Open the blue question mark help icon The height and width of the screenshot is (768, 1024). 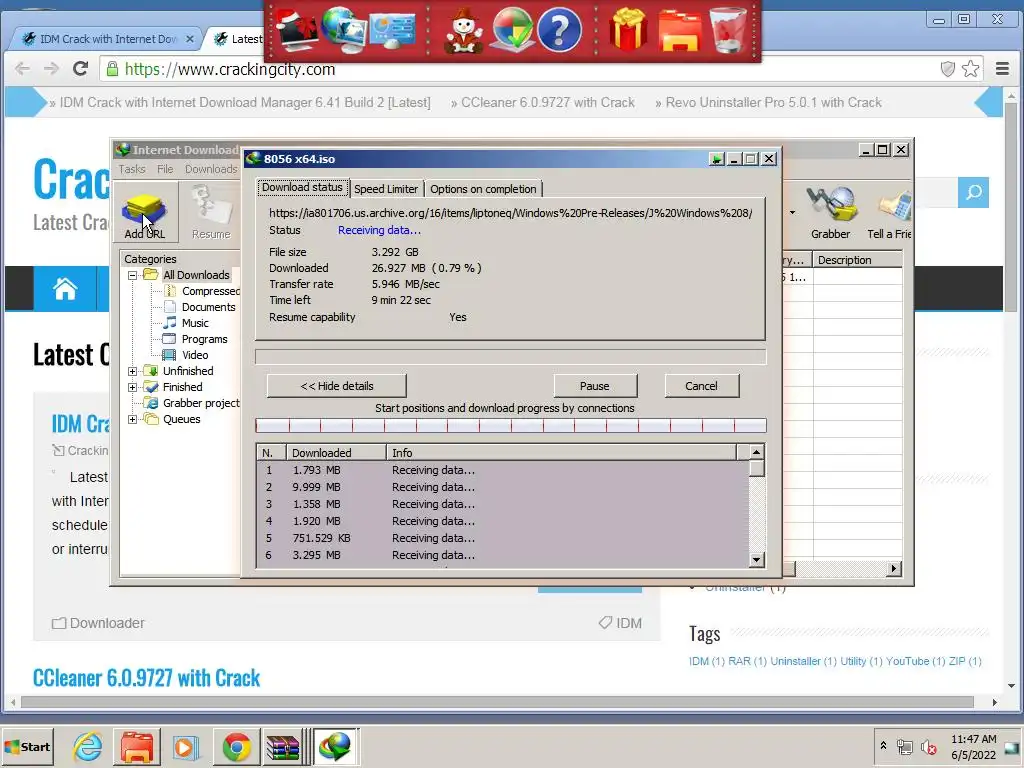tap(558, 30)
